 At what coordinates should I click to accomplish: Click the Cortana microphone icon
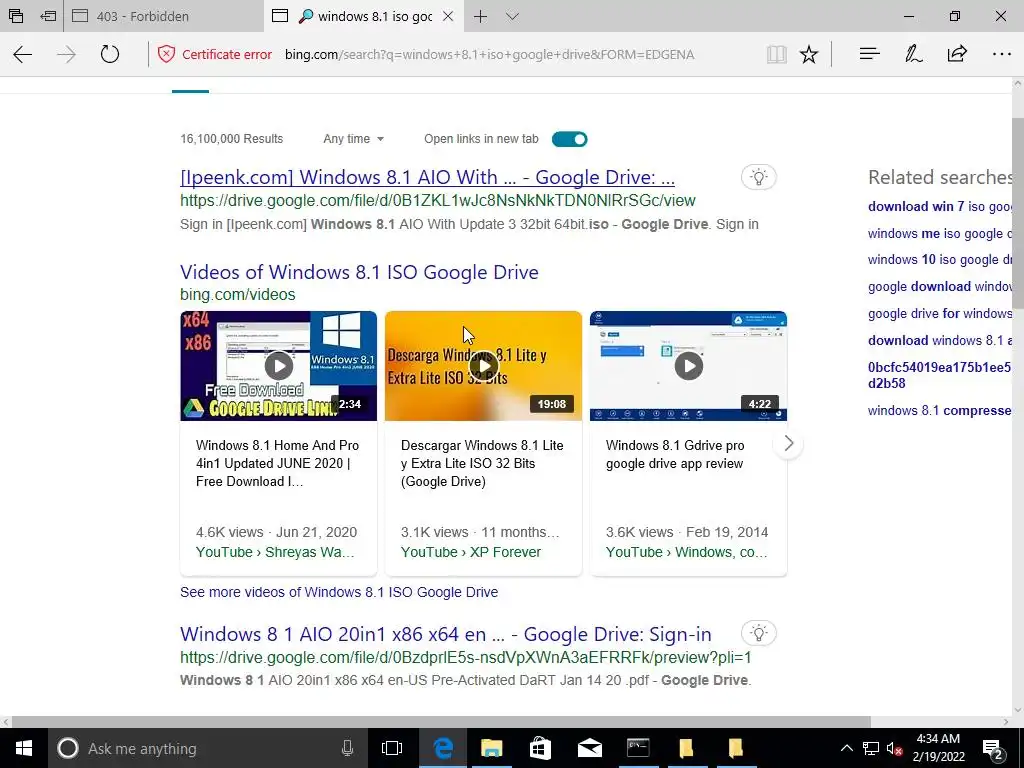click(347, 748)
